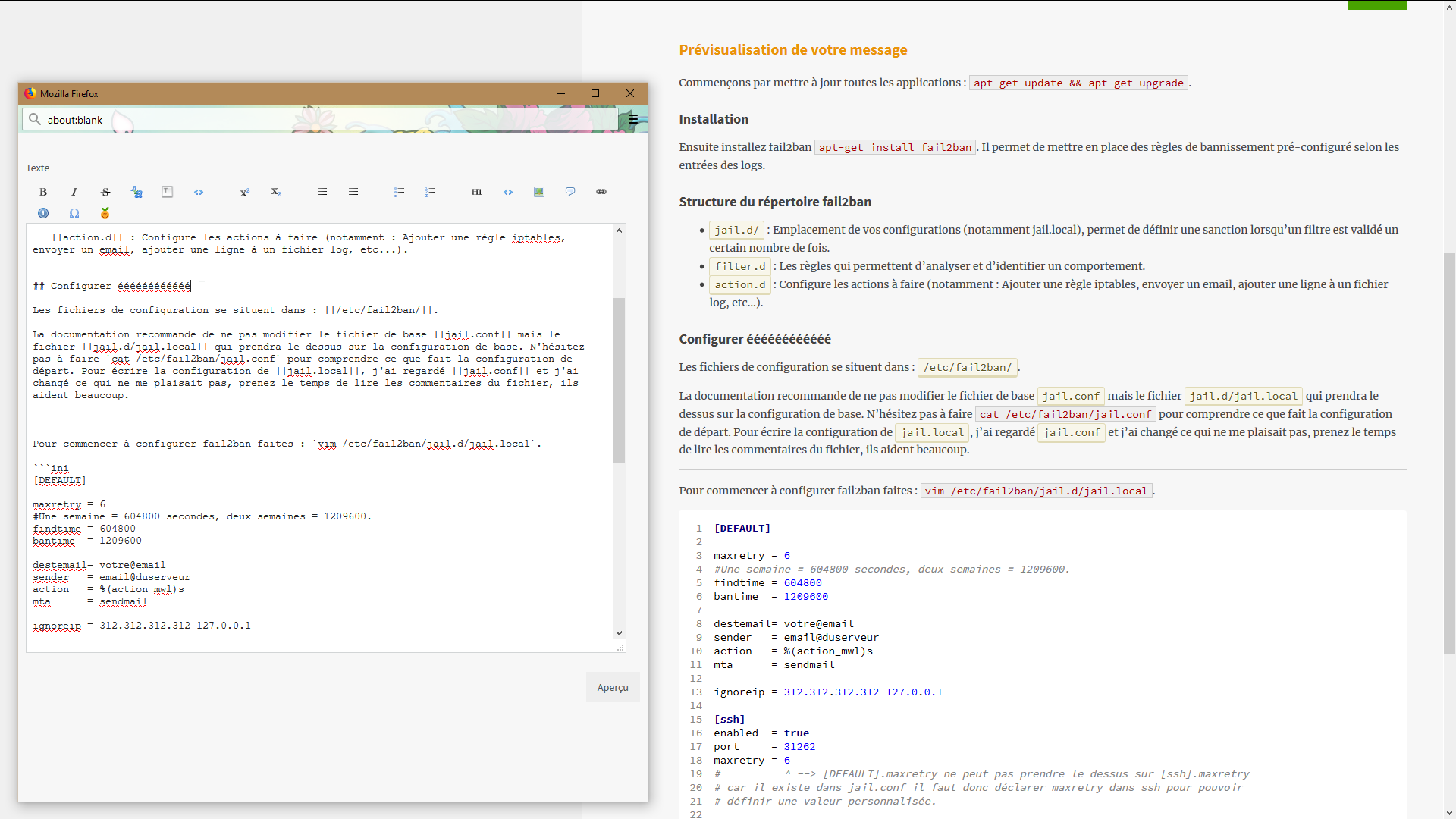Click the 'cat /etc/fail2ban/jail.conf' code snippet
Viewport: 1456px width, 819px height.
click(x=1065, y=414)
